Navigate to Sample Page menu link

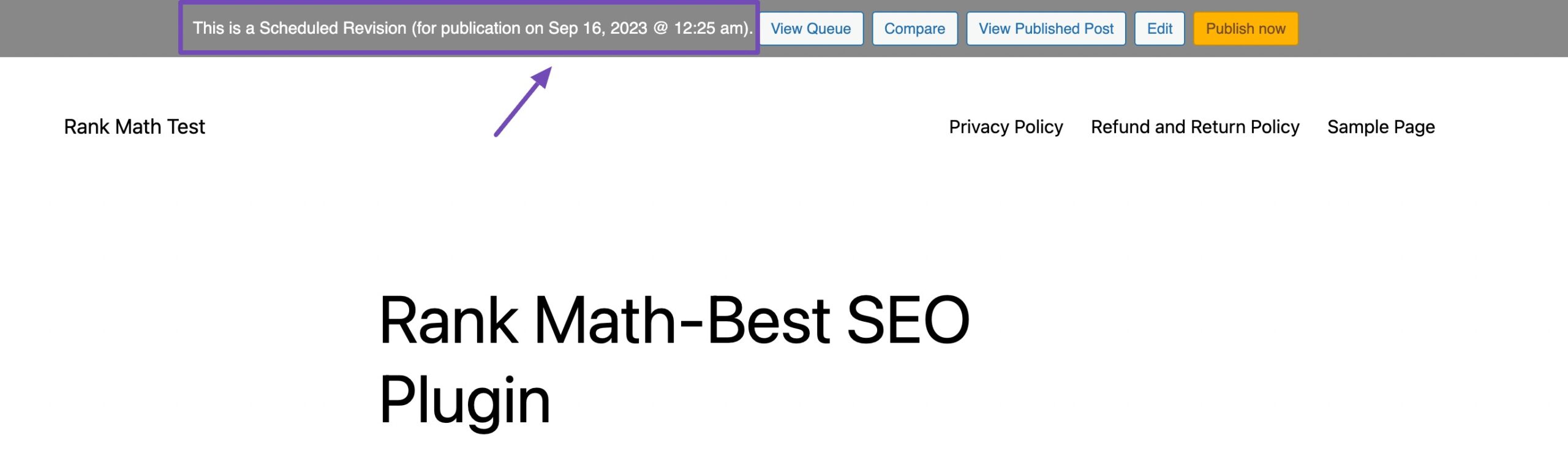[x=1381, y=127]
